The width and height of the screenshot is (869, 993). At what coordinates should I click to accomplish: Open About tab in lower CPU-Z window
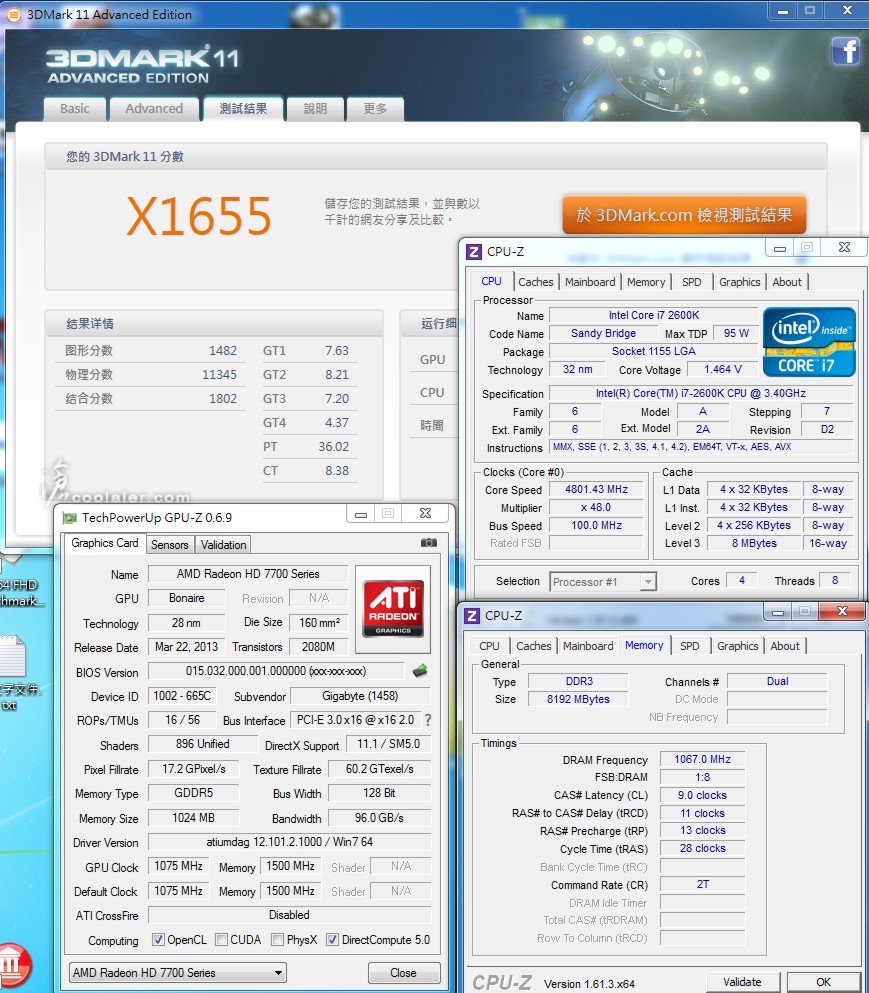(x=785, y=646)
